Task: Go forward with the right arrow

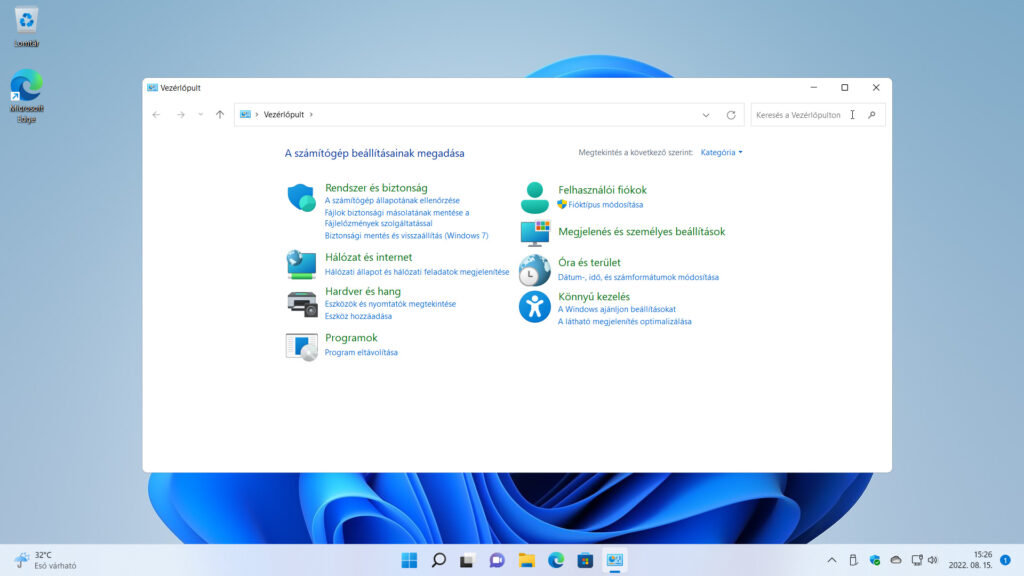Action: [180, 115]
